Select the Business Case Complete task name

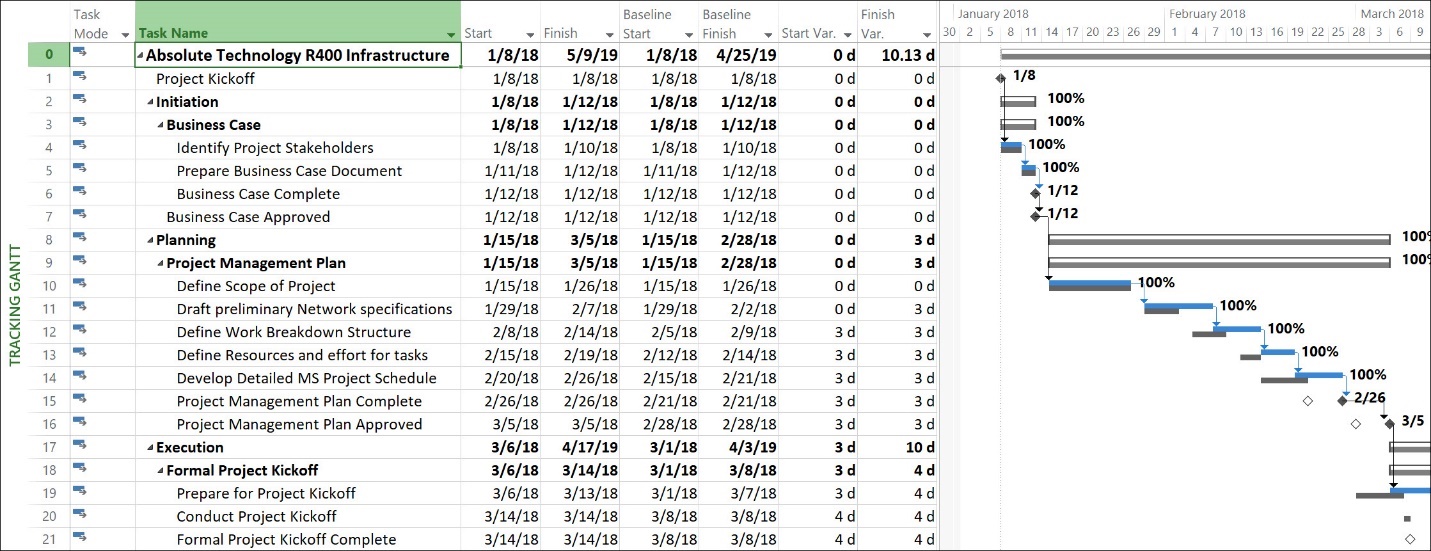pyautogui.click(x=258, y=194)
